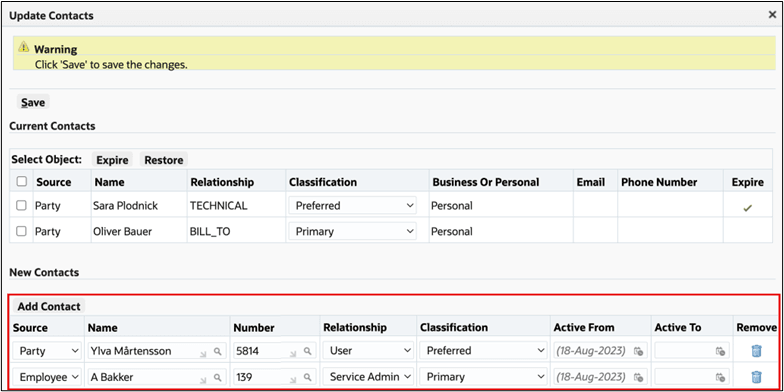Click the number field containing 5814
The image size is (784, 392).
pyautogui.click(x=274, y=351)
